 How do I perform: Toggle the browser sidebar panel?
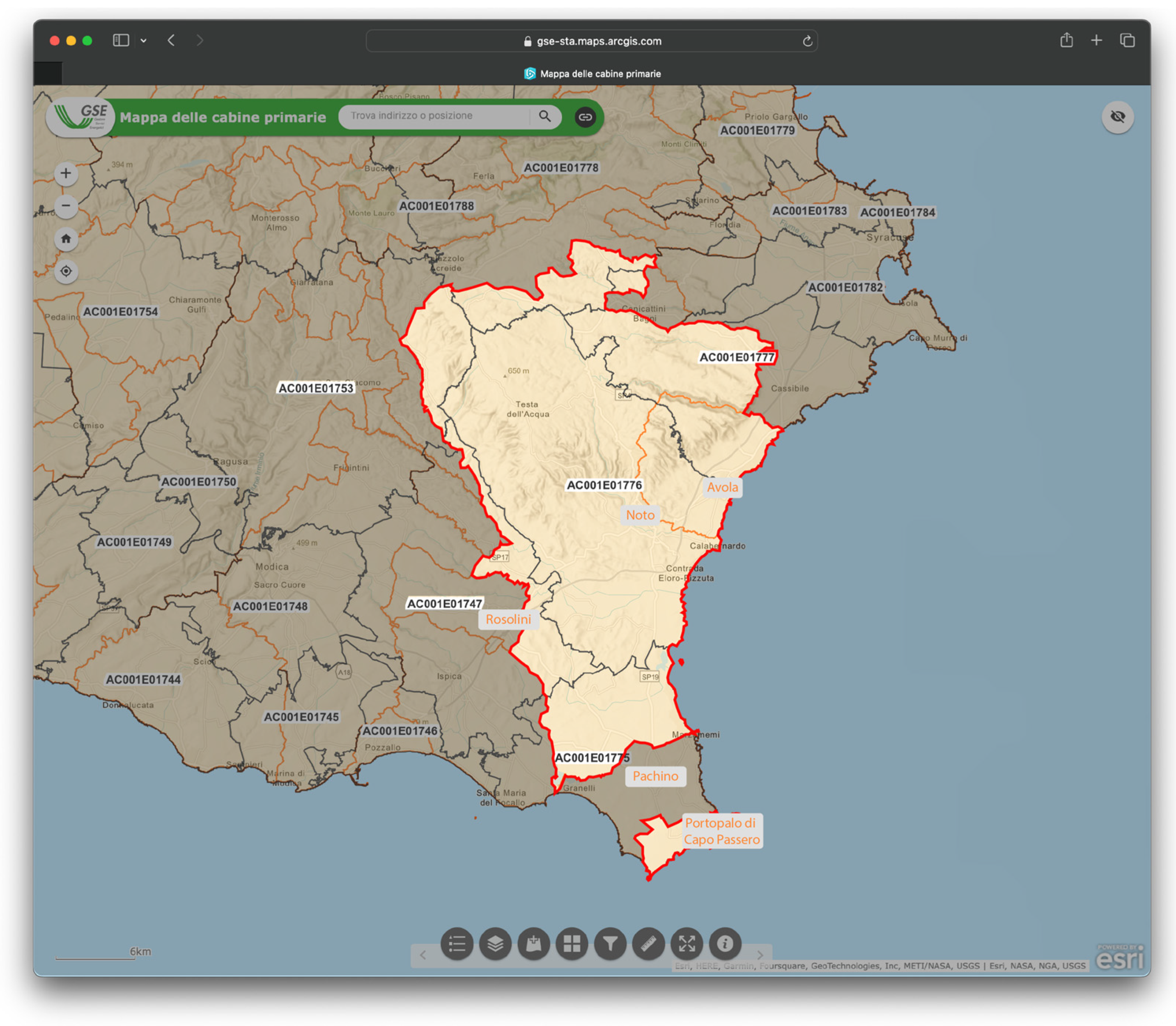[x=121, y=40]
